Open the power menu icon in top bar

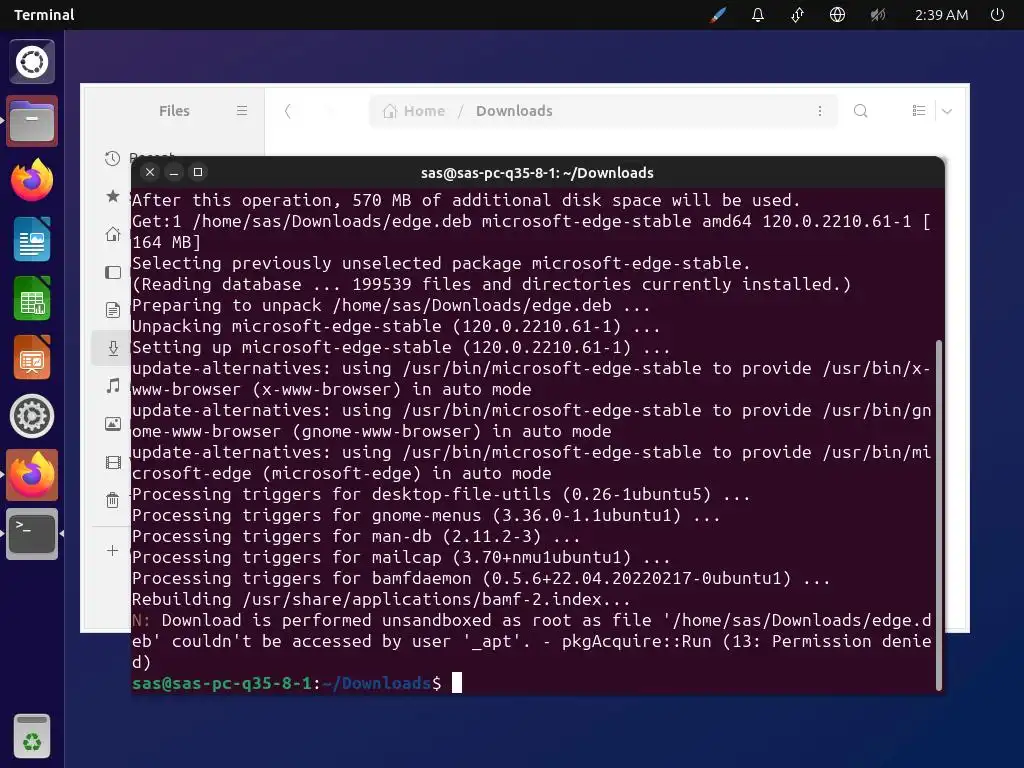997,15
